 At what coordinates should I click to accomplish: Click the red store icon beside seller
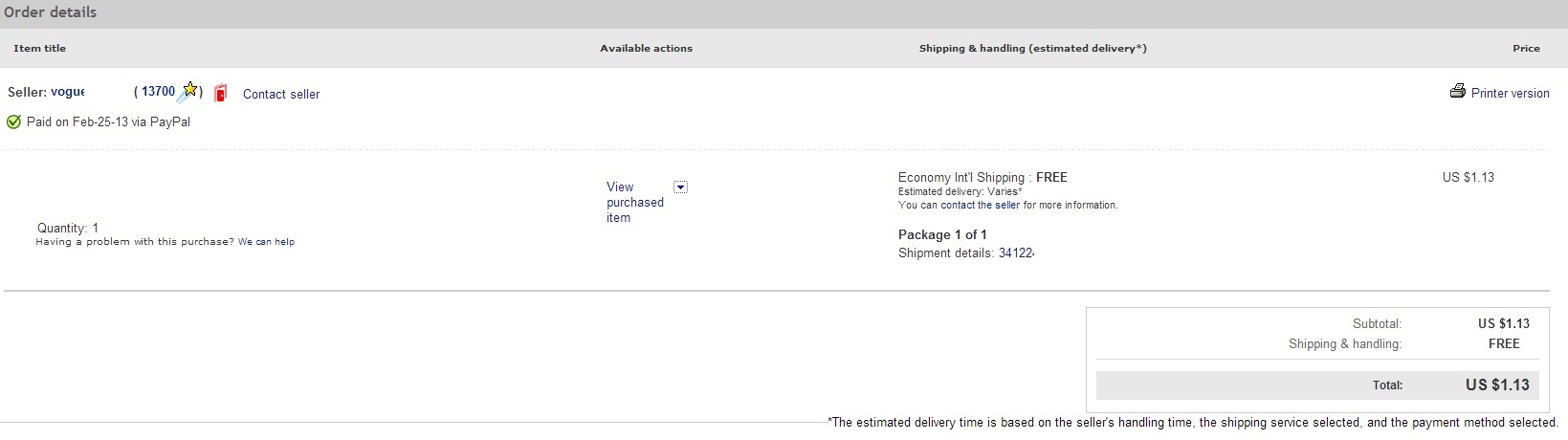[221, 93]
